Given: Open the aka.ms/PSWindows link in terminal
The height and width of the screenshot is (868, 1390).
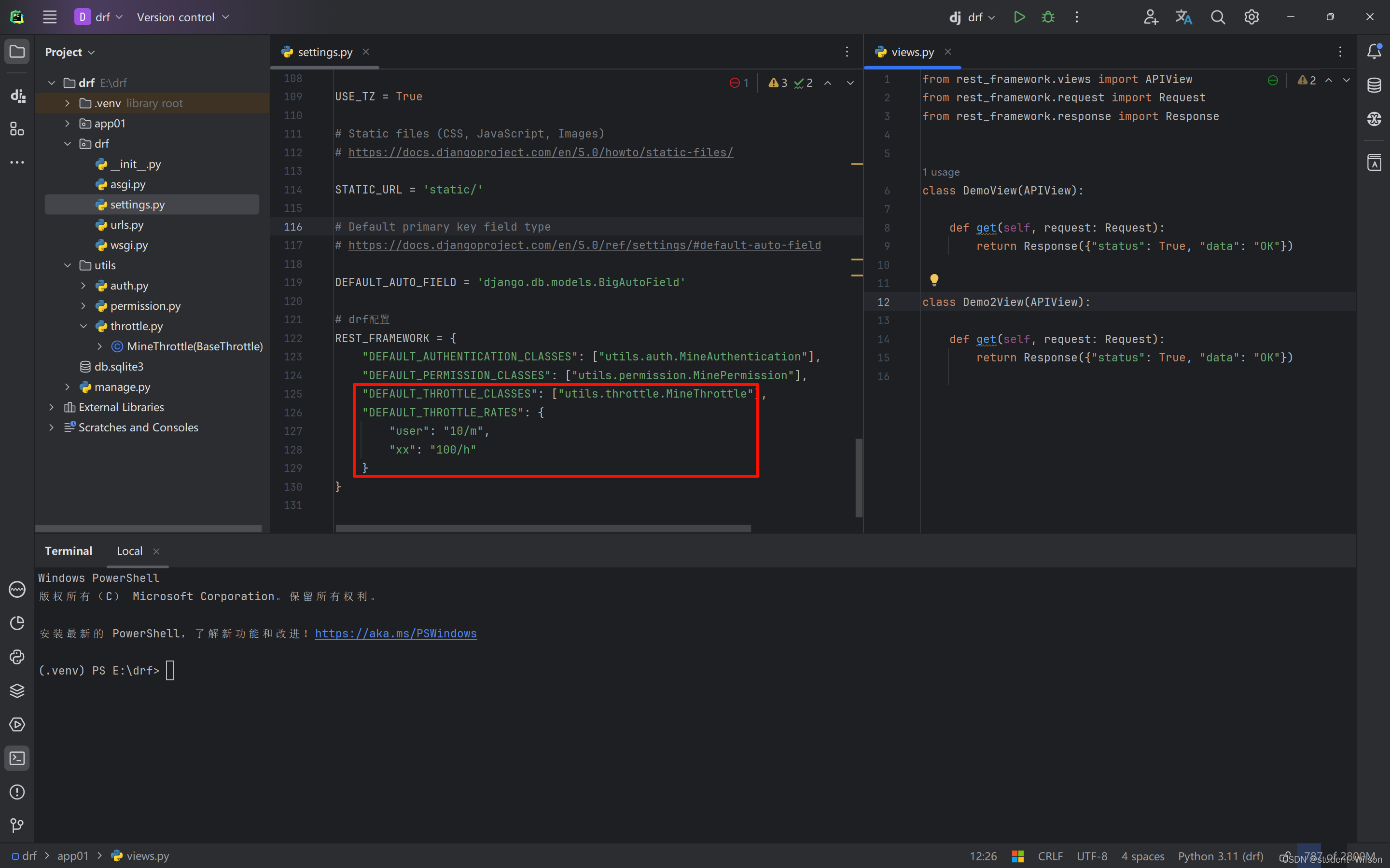Looking at the screenshot, I should (396, 633).
